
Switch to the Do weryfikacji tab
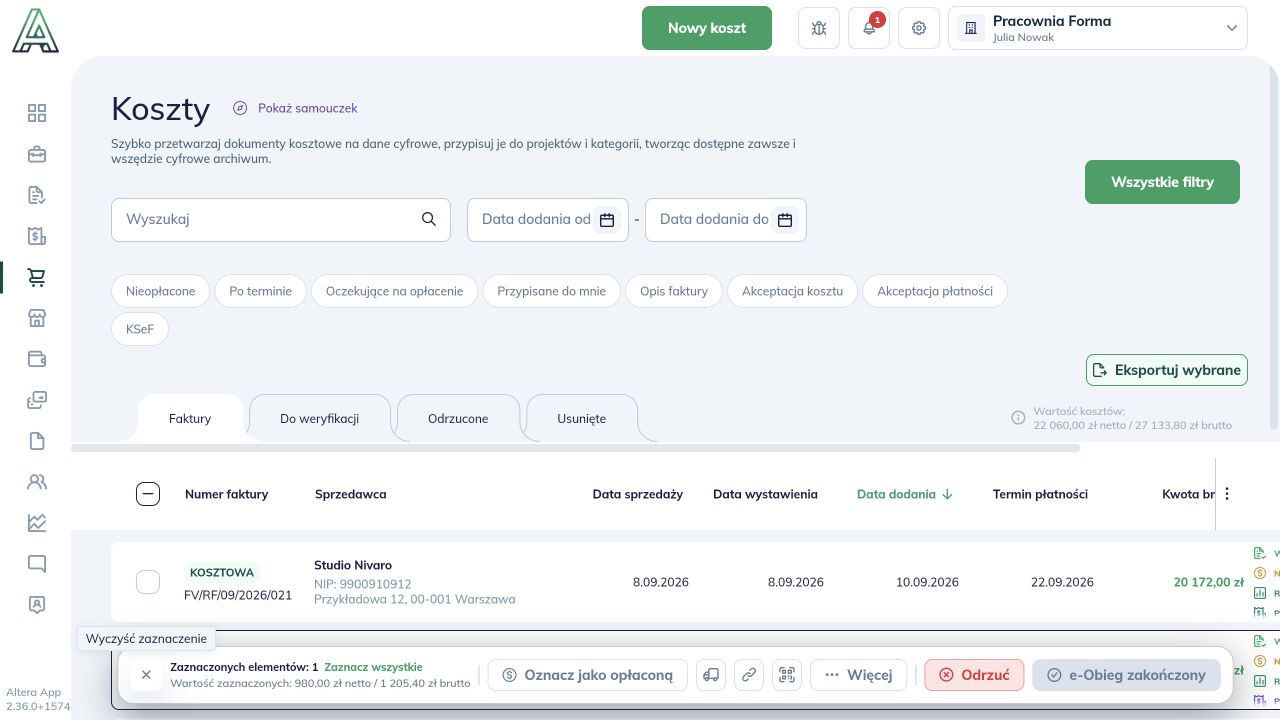[320, 418]
